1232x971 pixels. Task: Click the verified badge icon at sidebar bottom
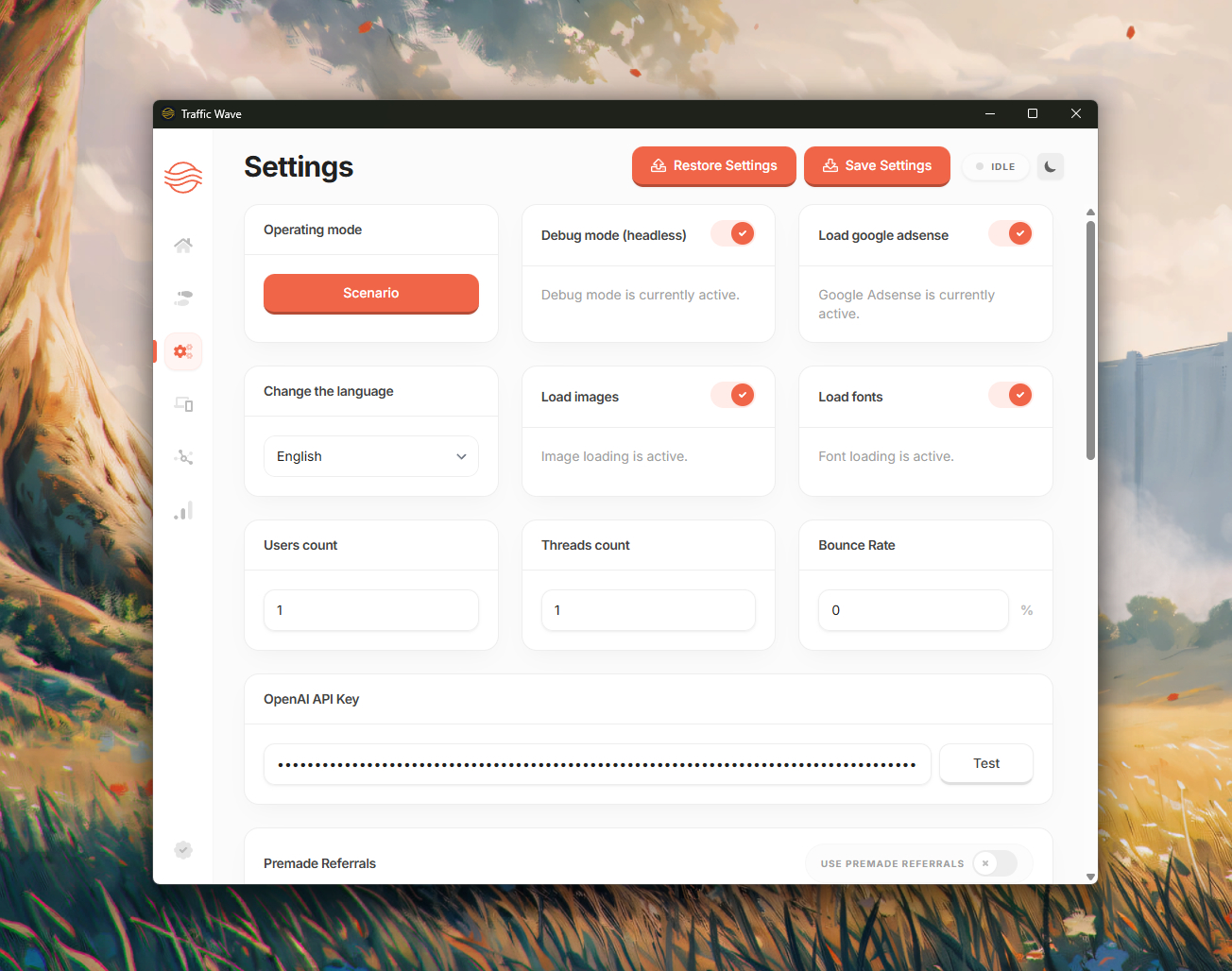tap(183, 850)
